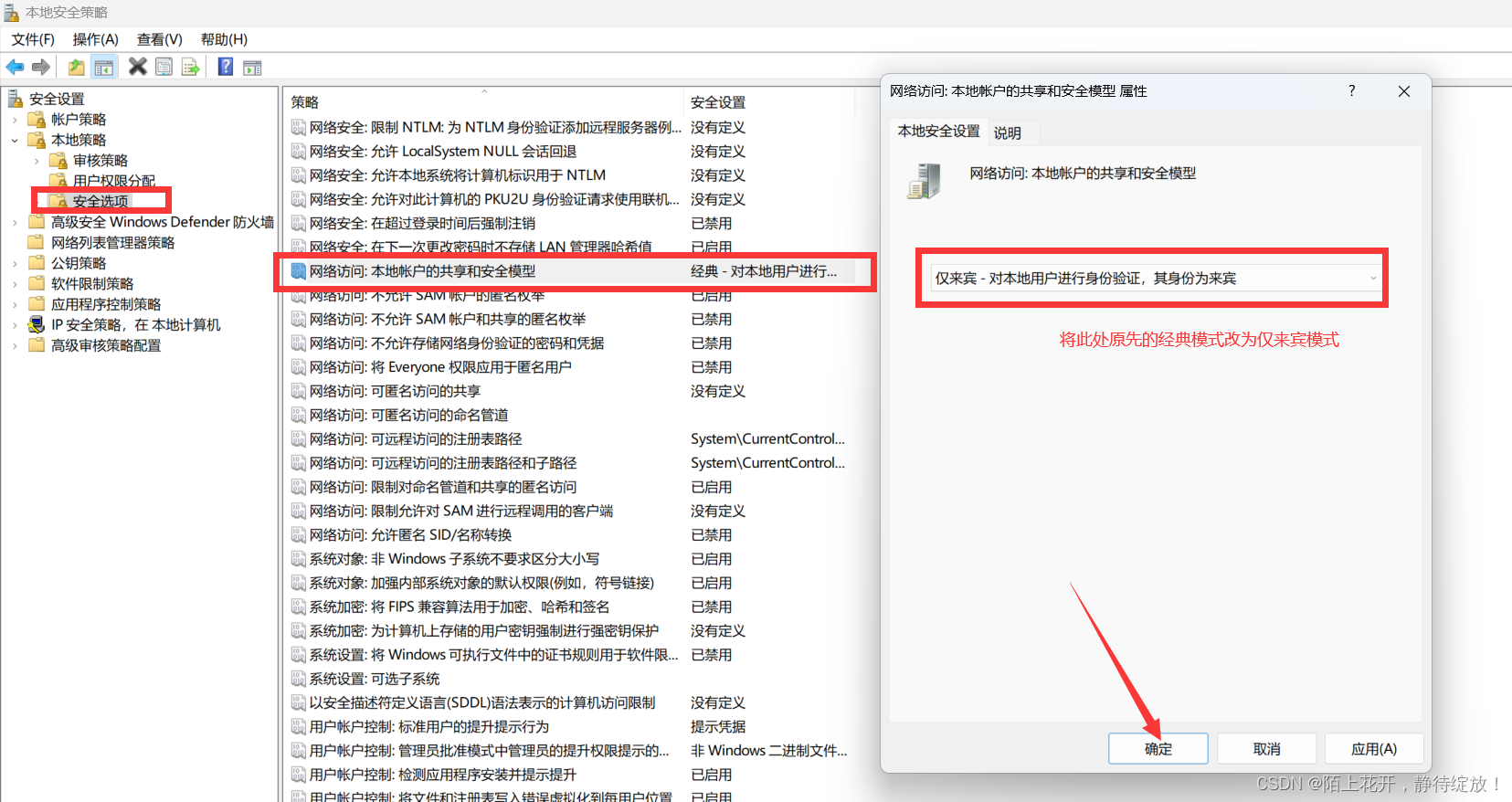Expand the 审核策略 chevron
The height and width of the screenshot is (802, 1512).
(x=37, y=161)
